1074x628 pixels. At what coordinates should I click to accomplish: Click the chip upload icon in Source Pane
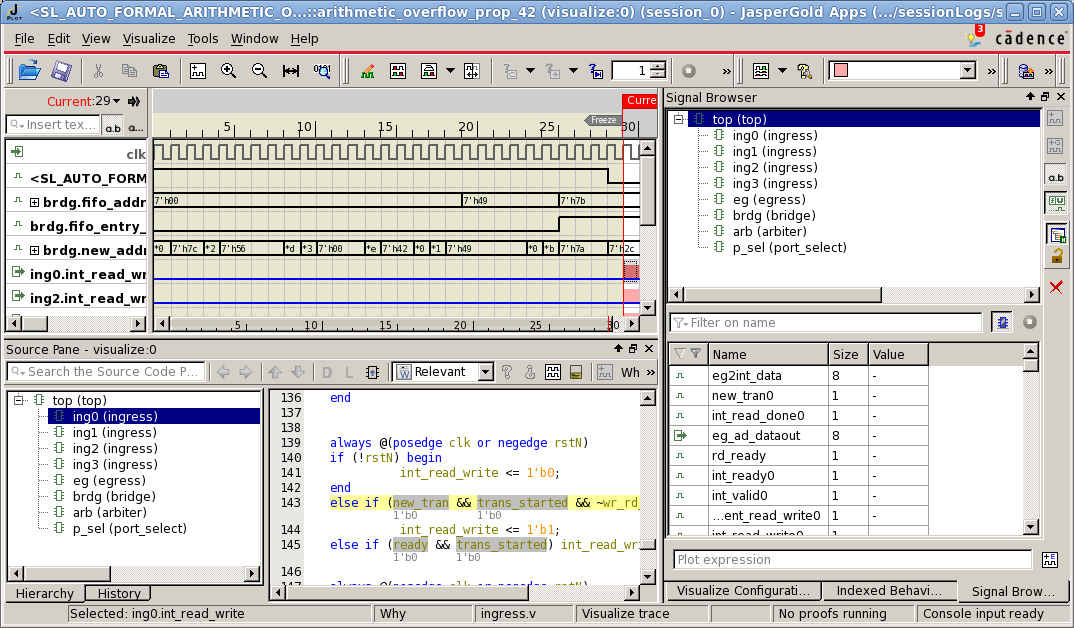(x=373, y=372)
